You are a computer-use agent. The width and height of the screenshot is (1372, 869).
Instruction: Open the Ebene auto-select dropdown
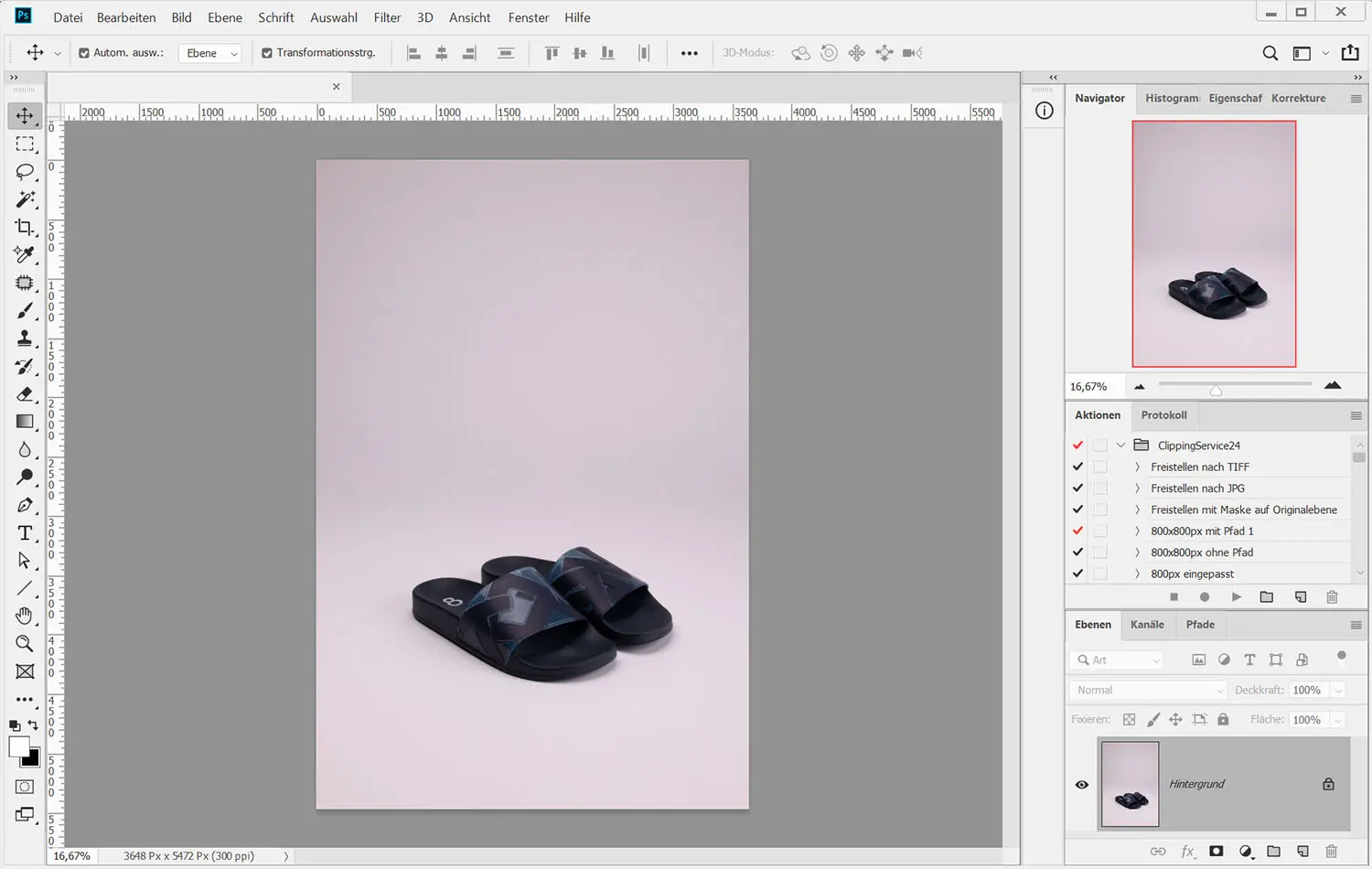click(210, 53)
